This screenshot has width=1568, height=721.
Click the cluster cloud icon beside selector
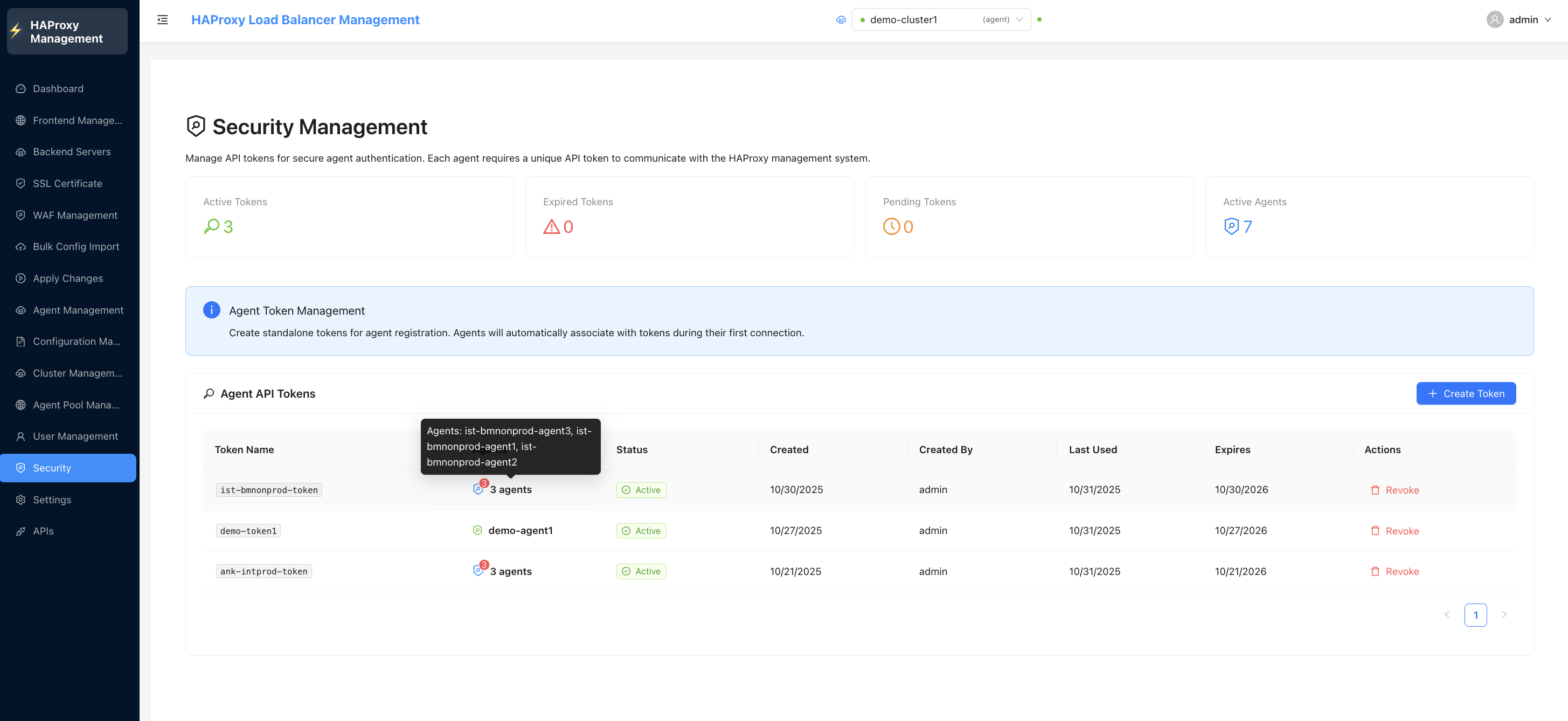pyautogui.click(x=841, y=20)
